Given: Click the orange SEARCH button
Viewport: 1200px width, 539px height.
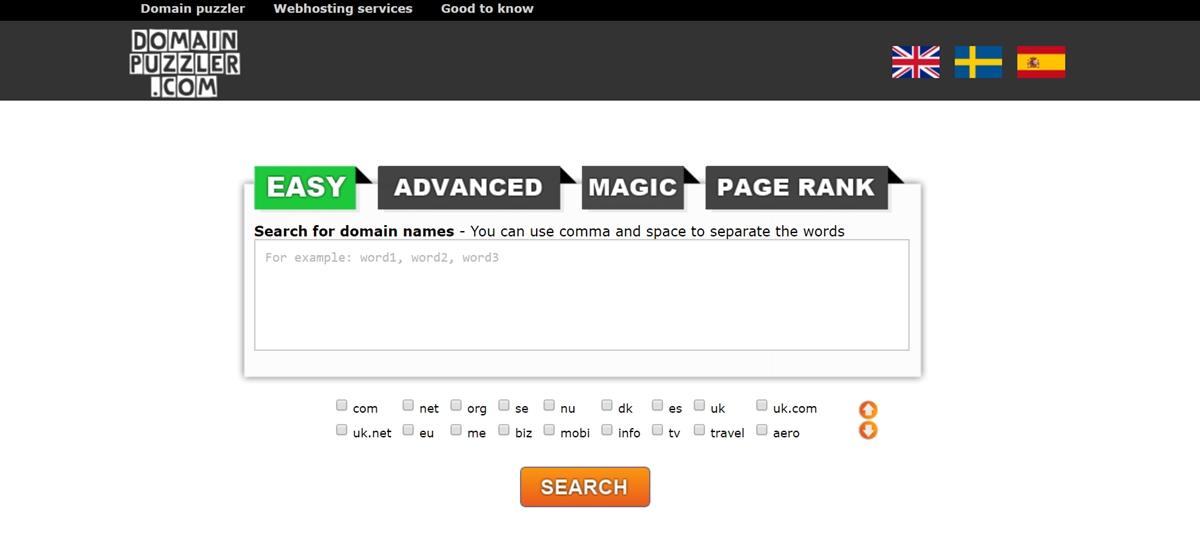Looking at the screenshot, I should coord(585,487).
